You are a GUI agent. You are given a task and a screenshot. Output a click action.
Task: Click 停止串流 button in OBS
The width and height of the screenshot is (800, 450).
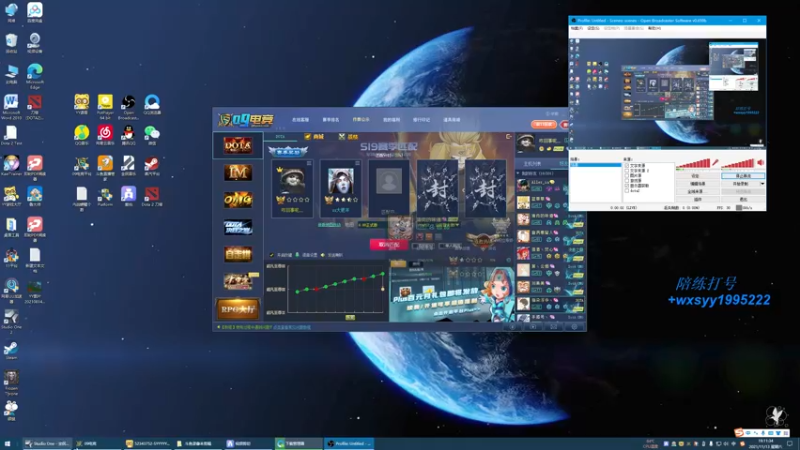(743, 176)
